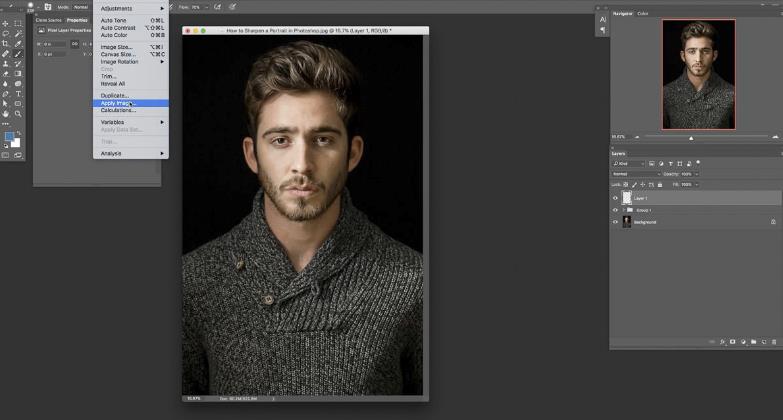
Task: Select the Crop tool in the toolbar
Action: tap(6, 43)
